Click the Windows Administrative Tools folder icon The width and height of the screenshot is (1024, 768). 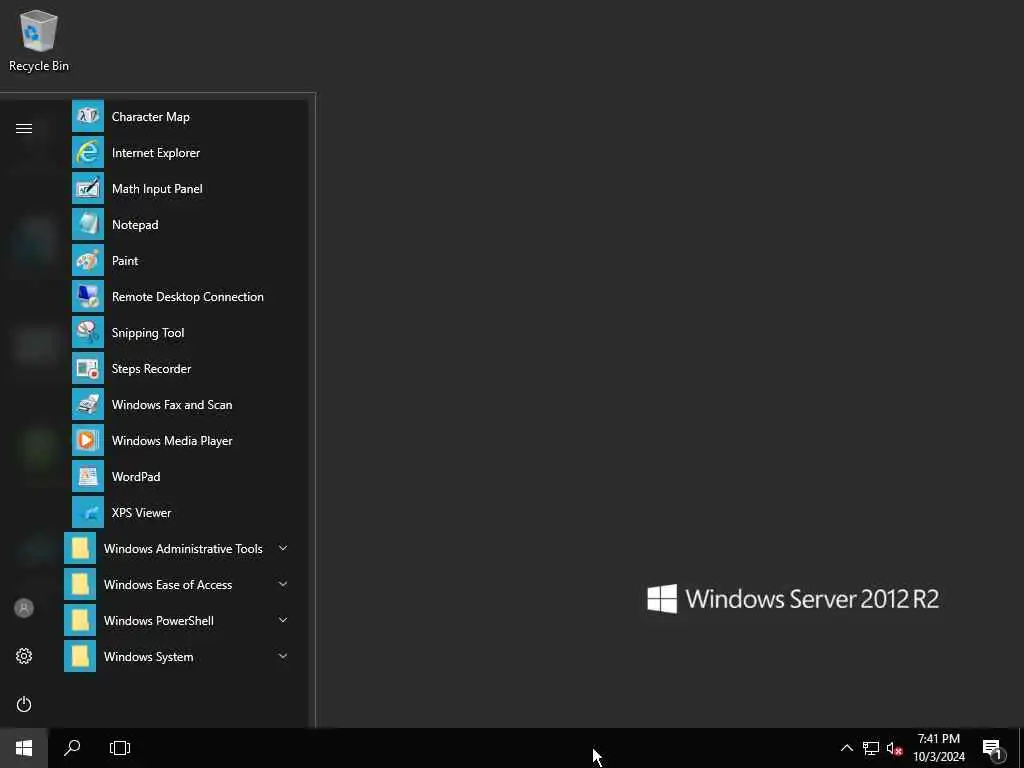coord(80,548)
